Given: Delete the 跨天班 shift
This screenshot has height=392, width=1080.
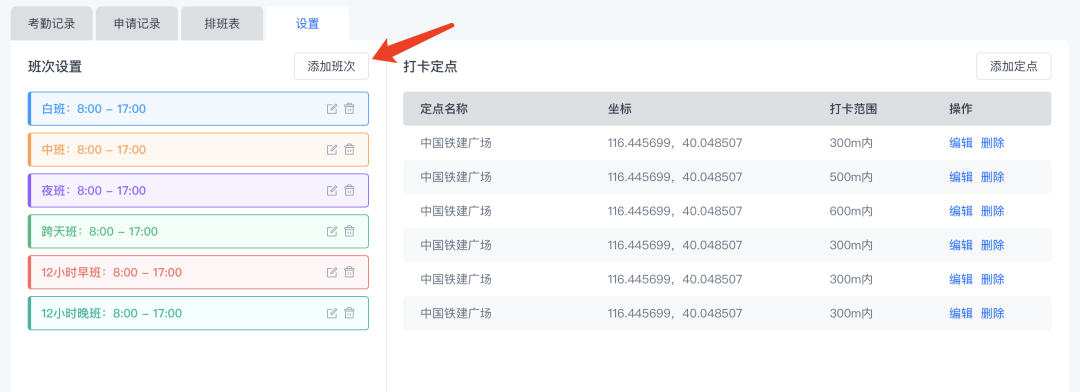Looking at the screenshot, I should tap(349, 231).
